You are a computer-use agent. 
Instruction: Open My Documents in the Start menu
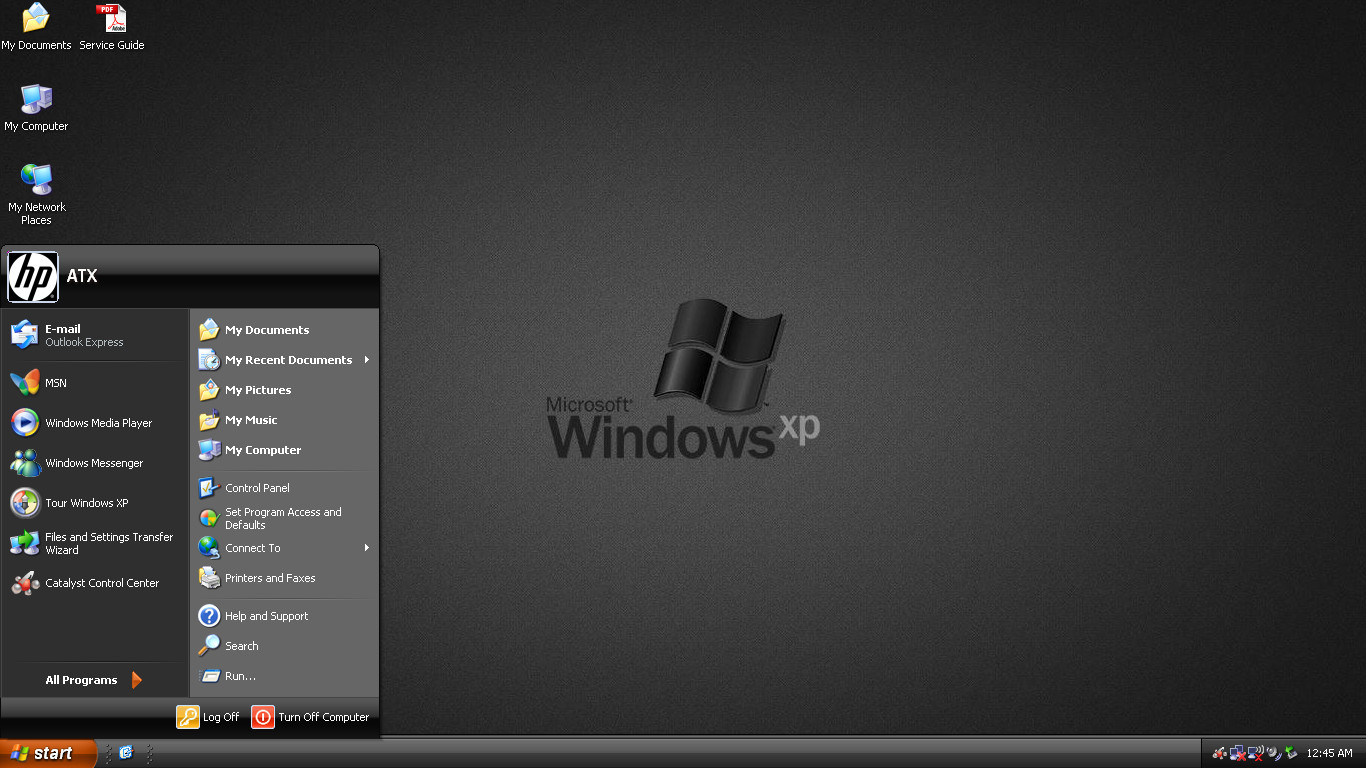(x=284, y=330)
